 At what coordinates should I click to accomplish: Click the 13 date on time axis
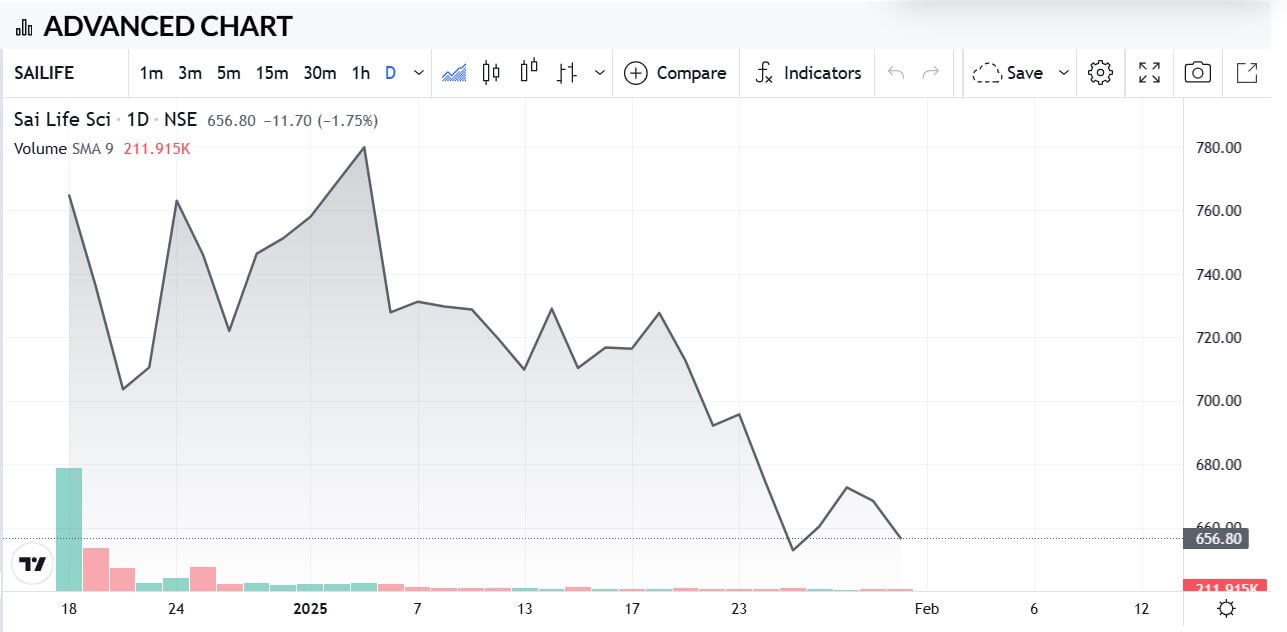pyautogui.click(x=525, y=609)
